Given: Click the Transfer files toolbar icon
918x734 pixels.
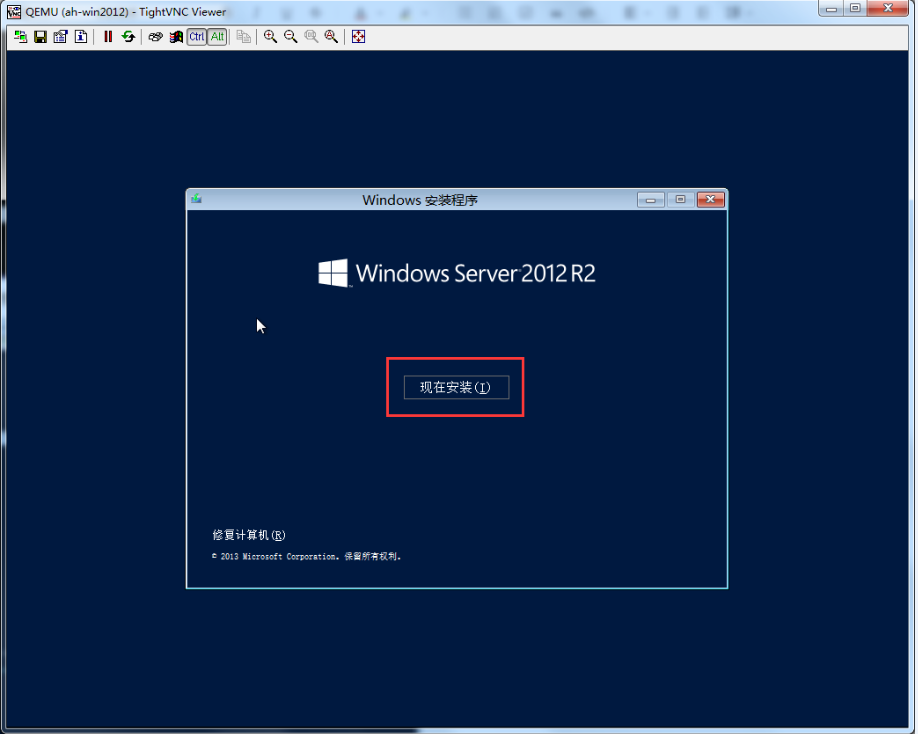Looking at the screenshot, I should [x=244, y=37].
